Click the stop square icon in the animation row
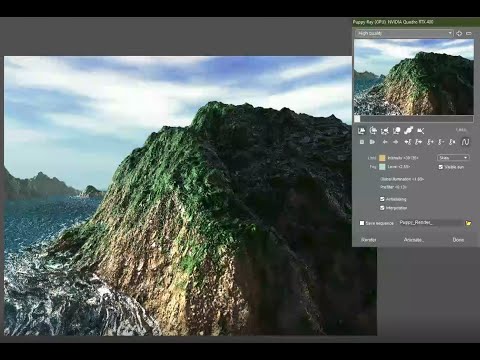The height and width of the screenshot is (360, 480). click(362, 142)
